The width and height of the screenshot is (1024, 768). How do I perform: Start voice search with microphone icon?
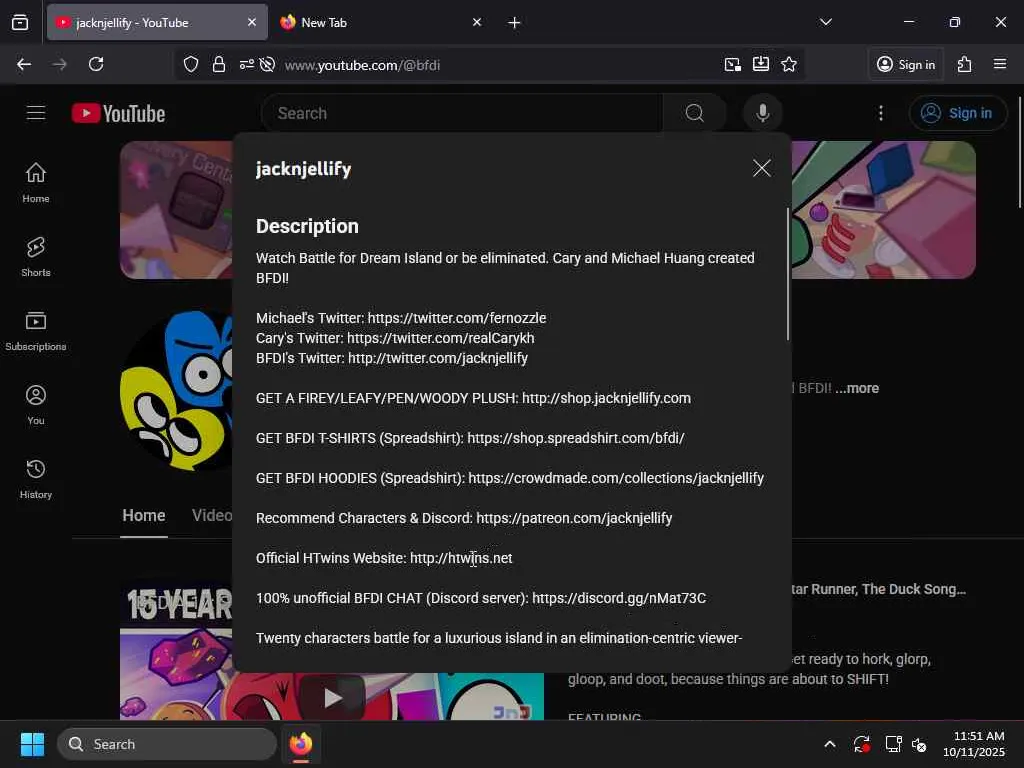[762, 113]
